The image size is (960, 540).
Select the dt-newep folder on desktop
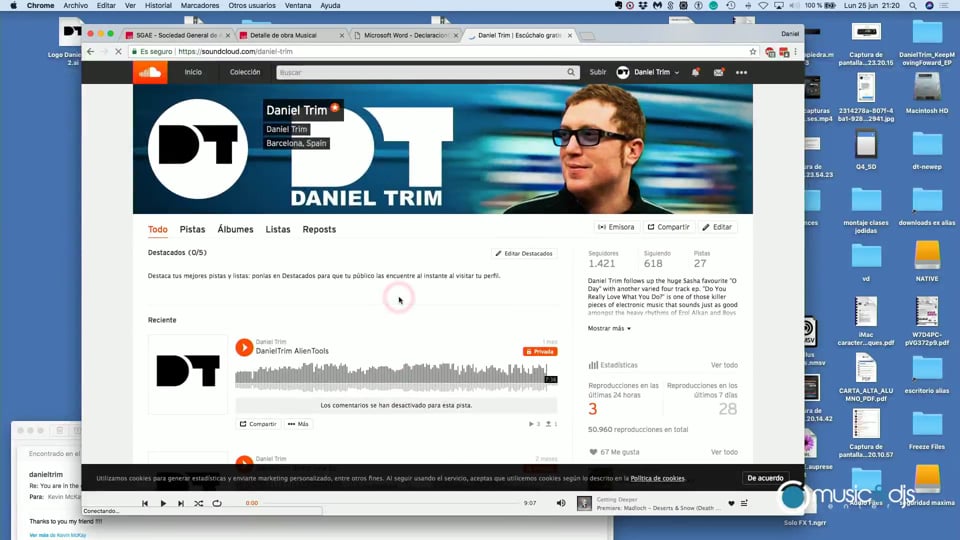tap(927, 150)
